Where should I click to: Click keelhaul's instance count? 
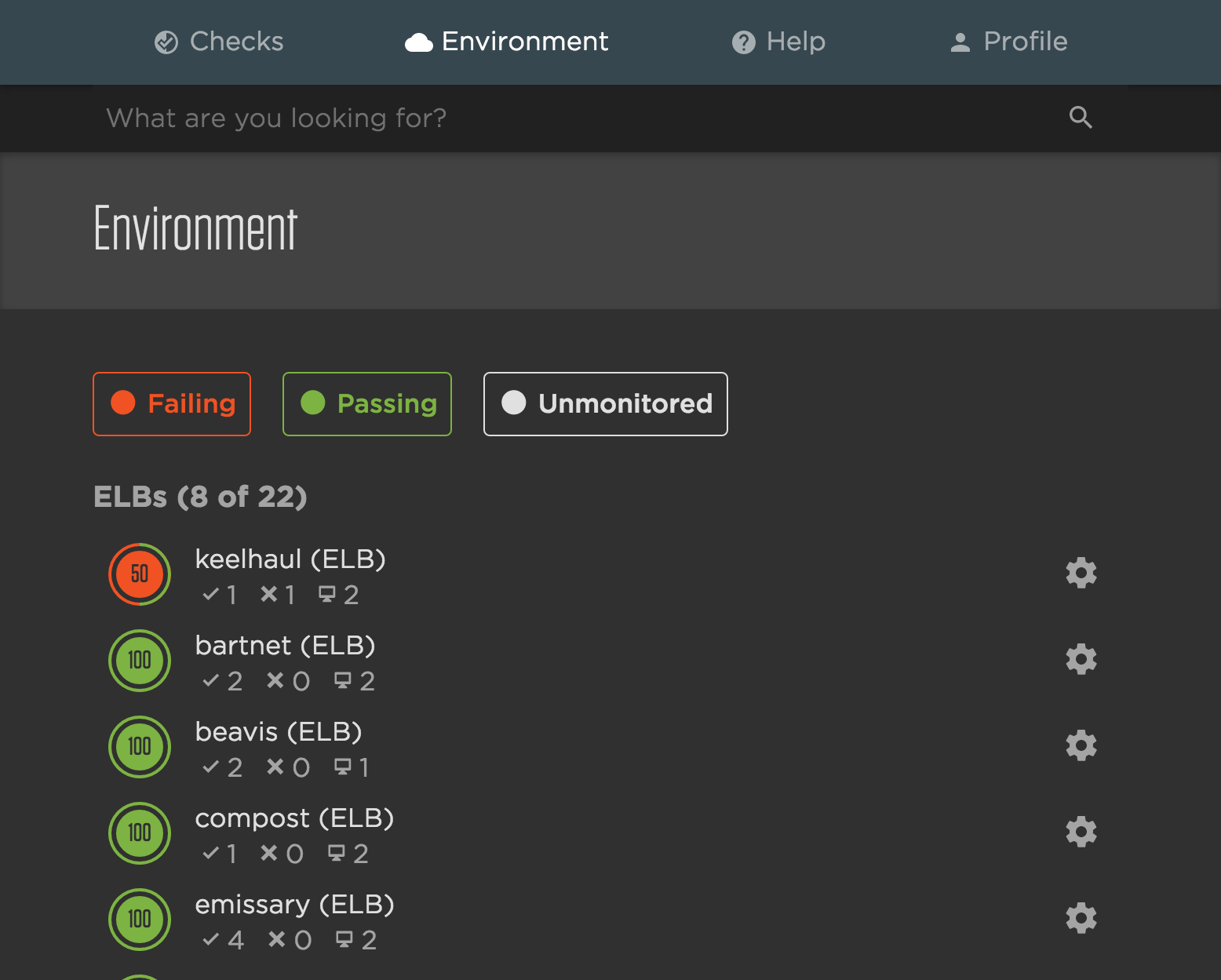click(339, 595)
